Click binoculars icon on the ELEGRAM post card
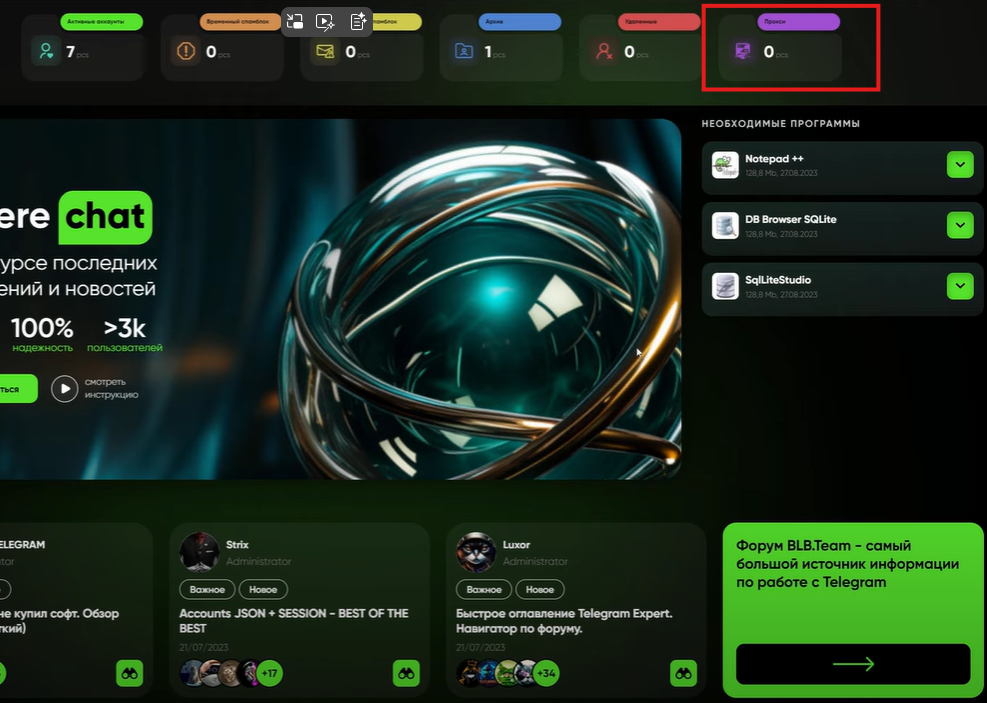 tap(130, 673)
